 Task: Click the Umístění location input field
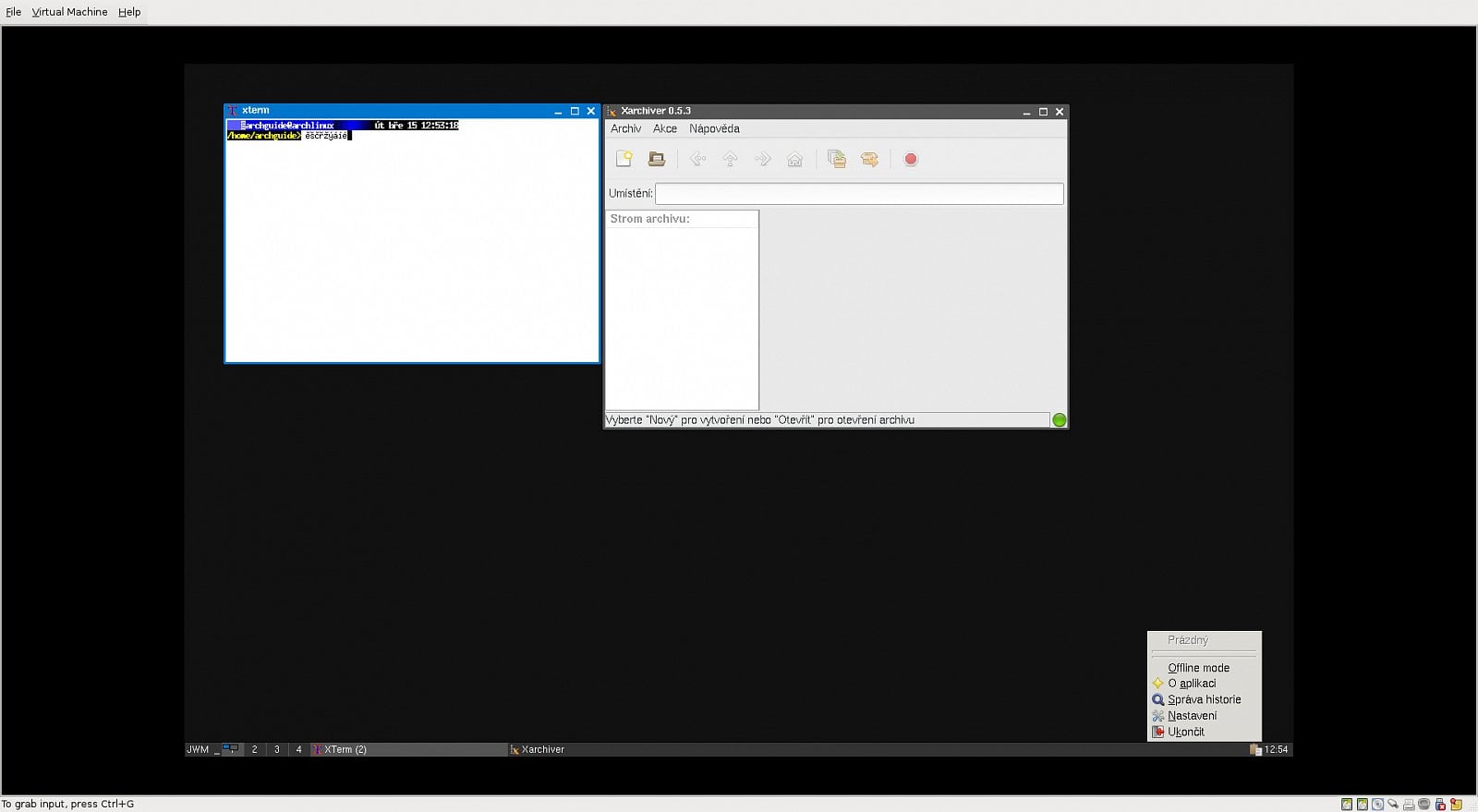[859, 193]
